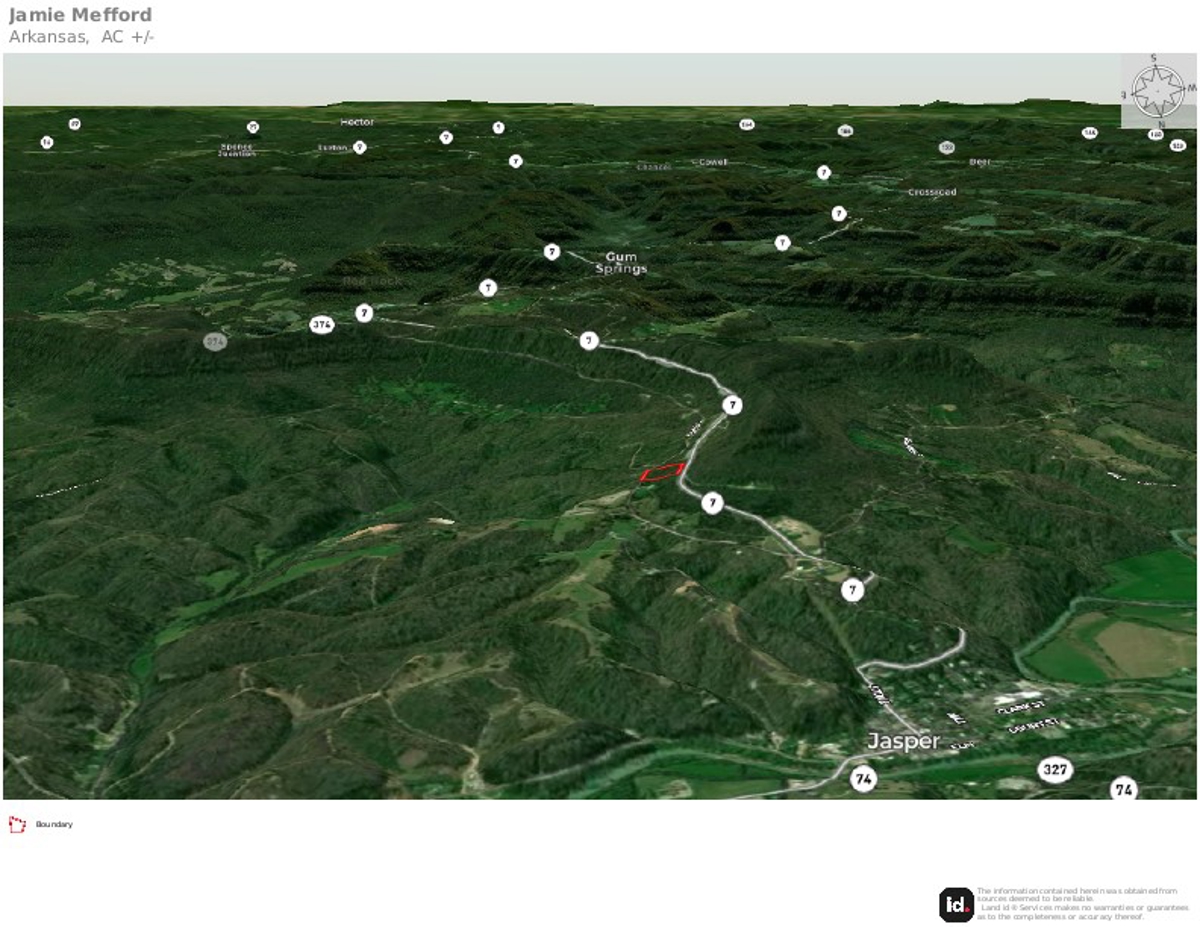The width and height of the screenshot is (1200, 927).
Task: Click the Deer place label
Action: (979, 162)
